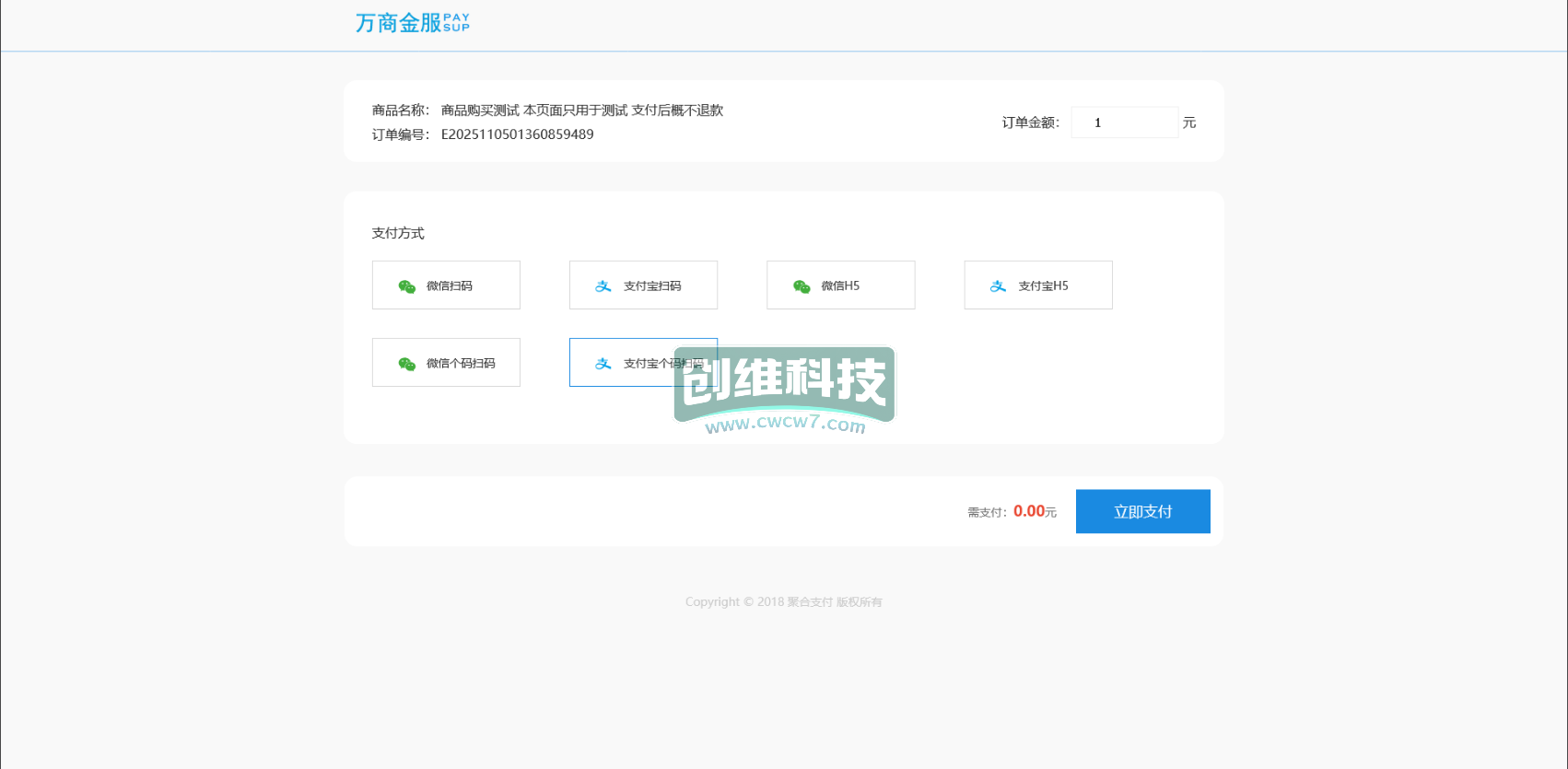Click the Alipay icon in 支付宝扫码 option
Screen dimensions: 1568x769
click(x=603, y=286)
